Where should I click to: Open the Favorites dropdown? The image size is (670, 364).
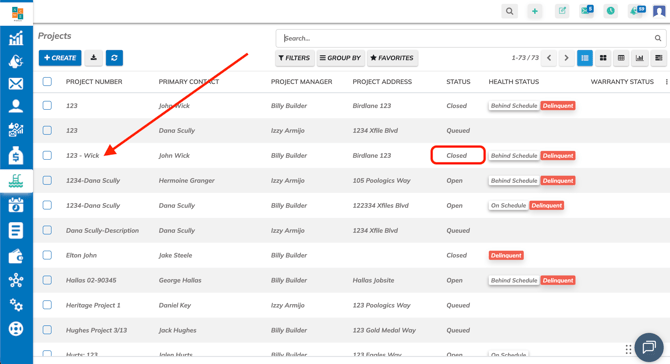392,58
